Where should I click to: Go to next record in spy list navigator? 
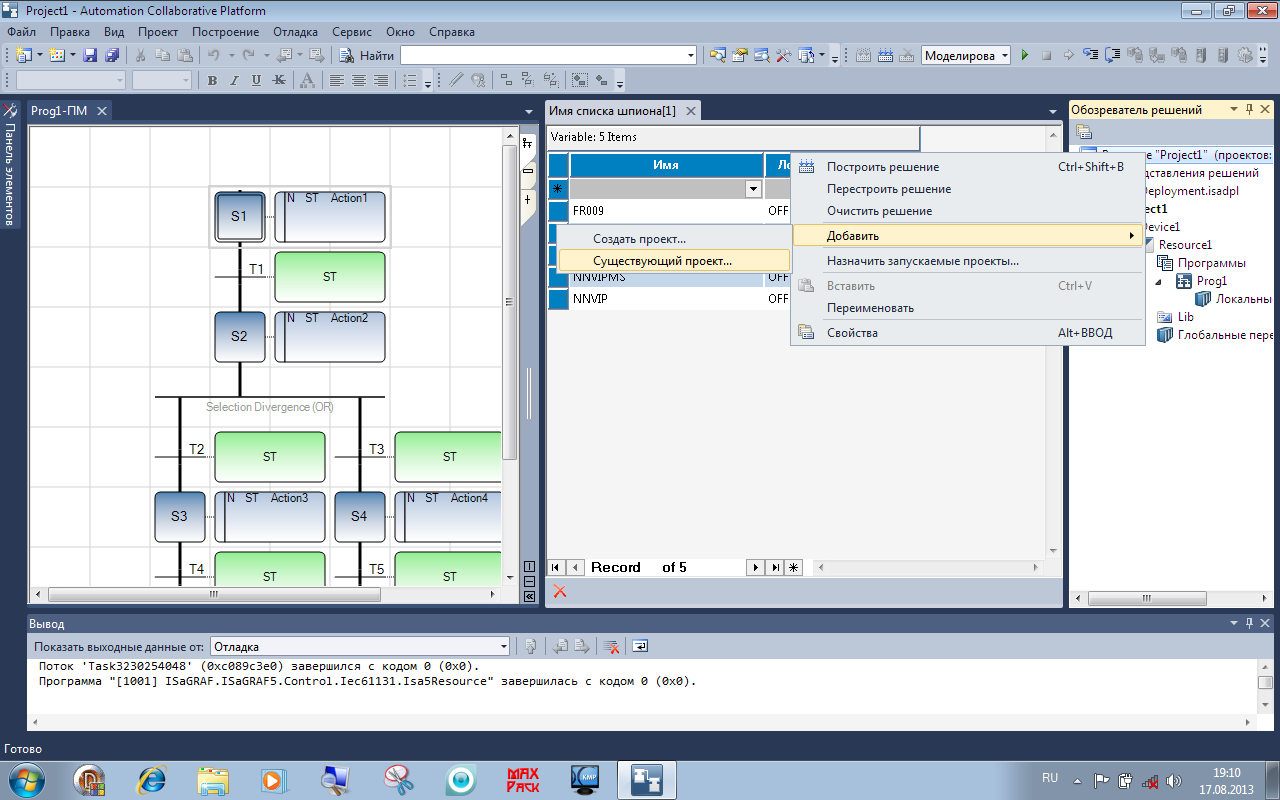pos(756,567)
